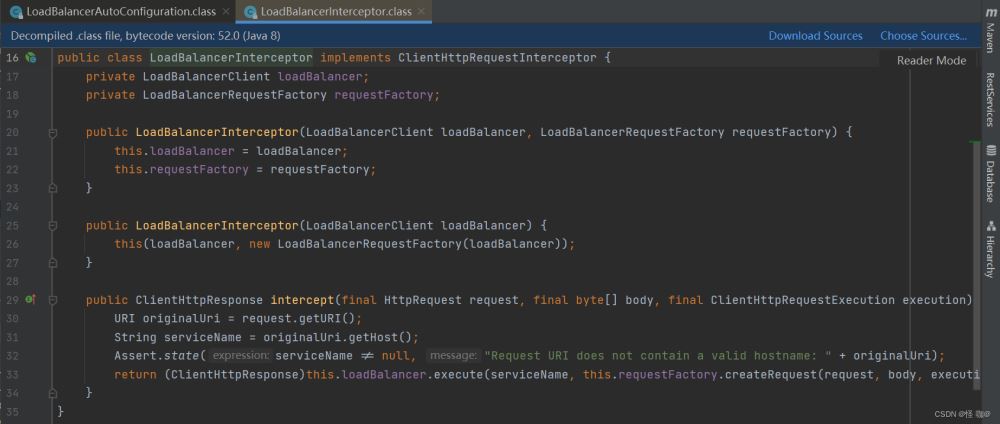Click the green marker on the editor scrollbar stripe

point(975,143)
